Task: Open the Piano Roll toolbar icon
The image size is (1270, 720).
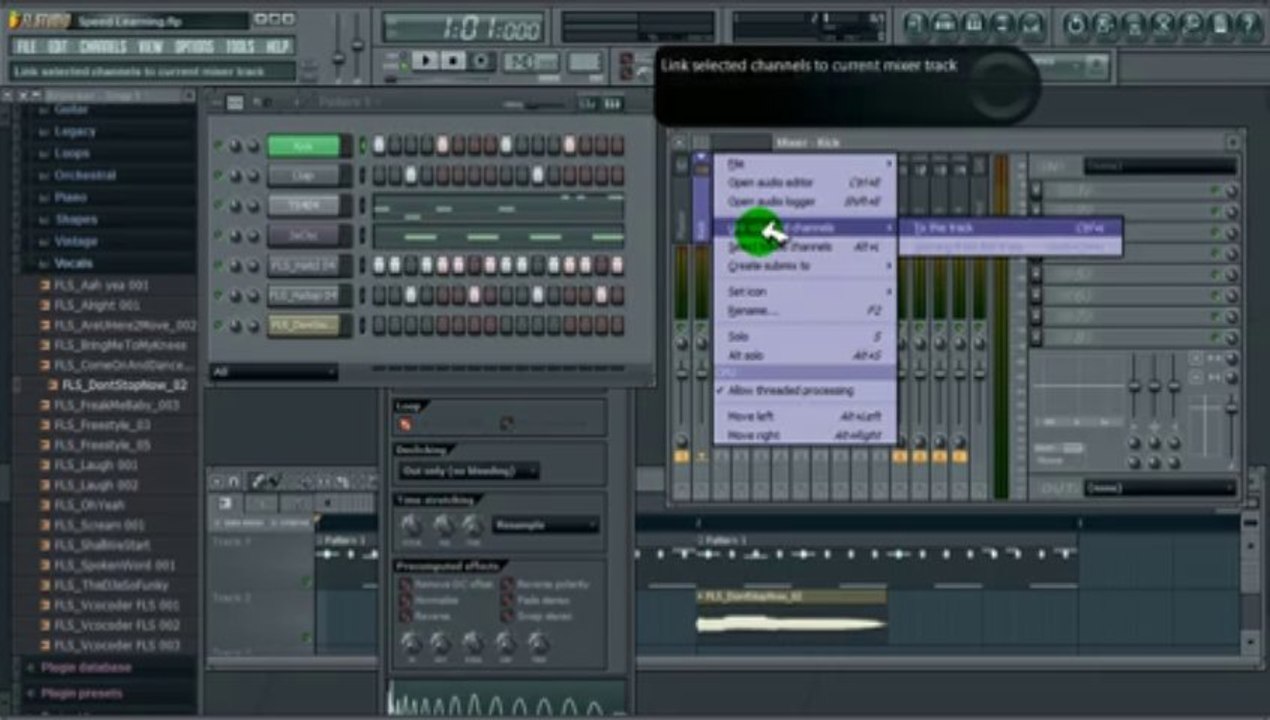Action: click(973, 25)
